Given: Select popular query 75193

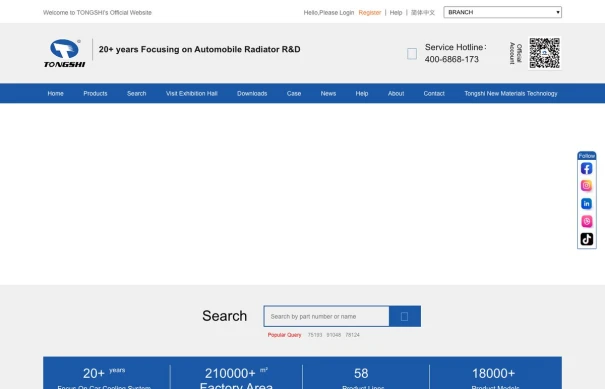Looking at the screenshot, I should click(315, 335).
